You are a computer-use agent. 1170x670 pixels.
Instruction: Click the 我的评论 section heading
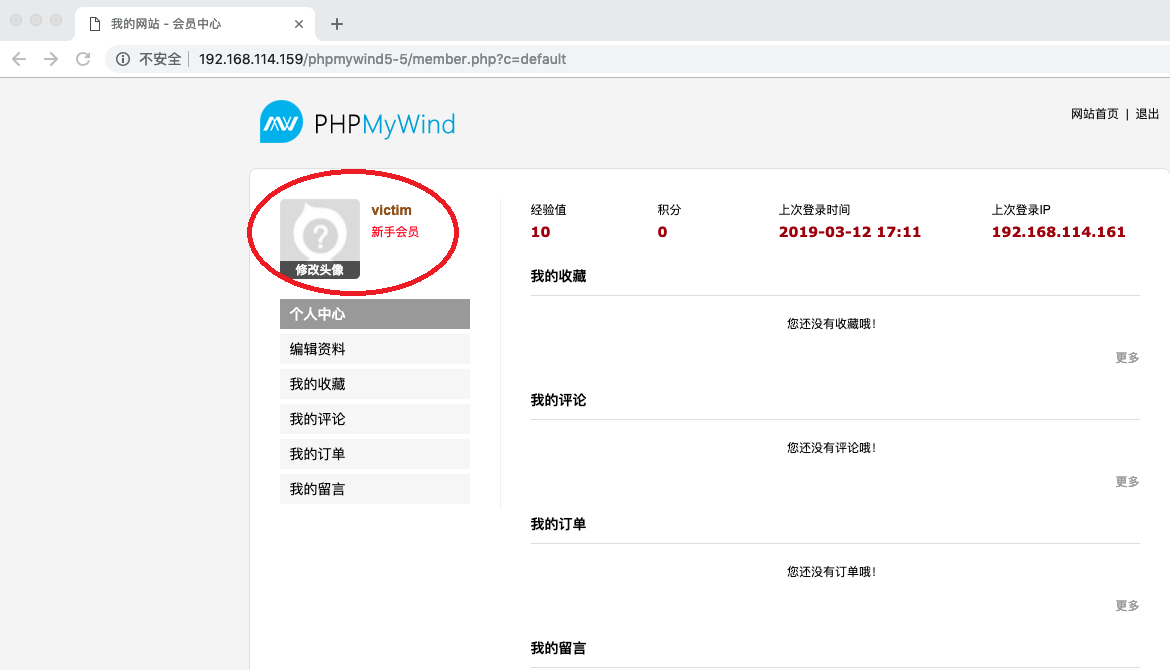point(558,400)
